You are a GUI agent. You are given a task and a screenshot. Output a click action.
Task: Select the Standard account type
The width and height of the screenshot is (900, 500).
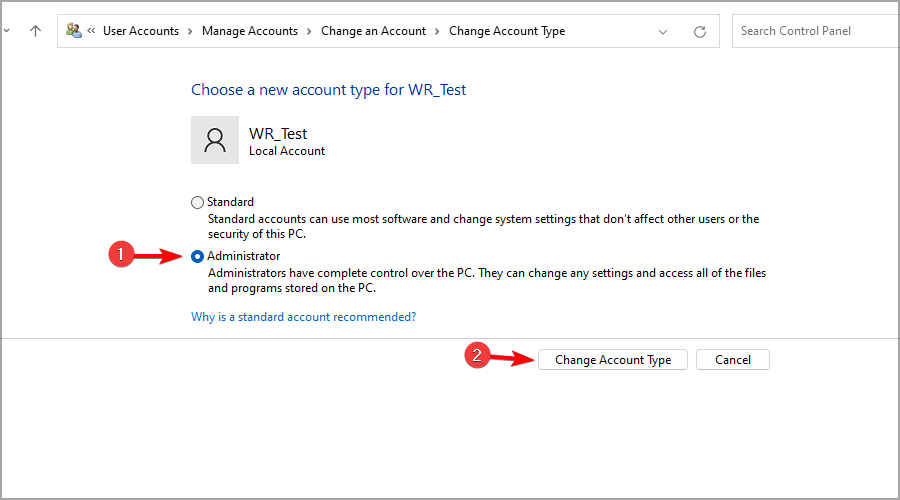197,202
